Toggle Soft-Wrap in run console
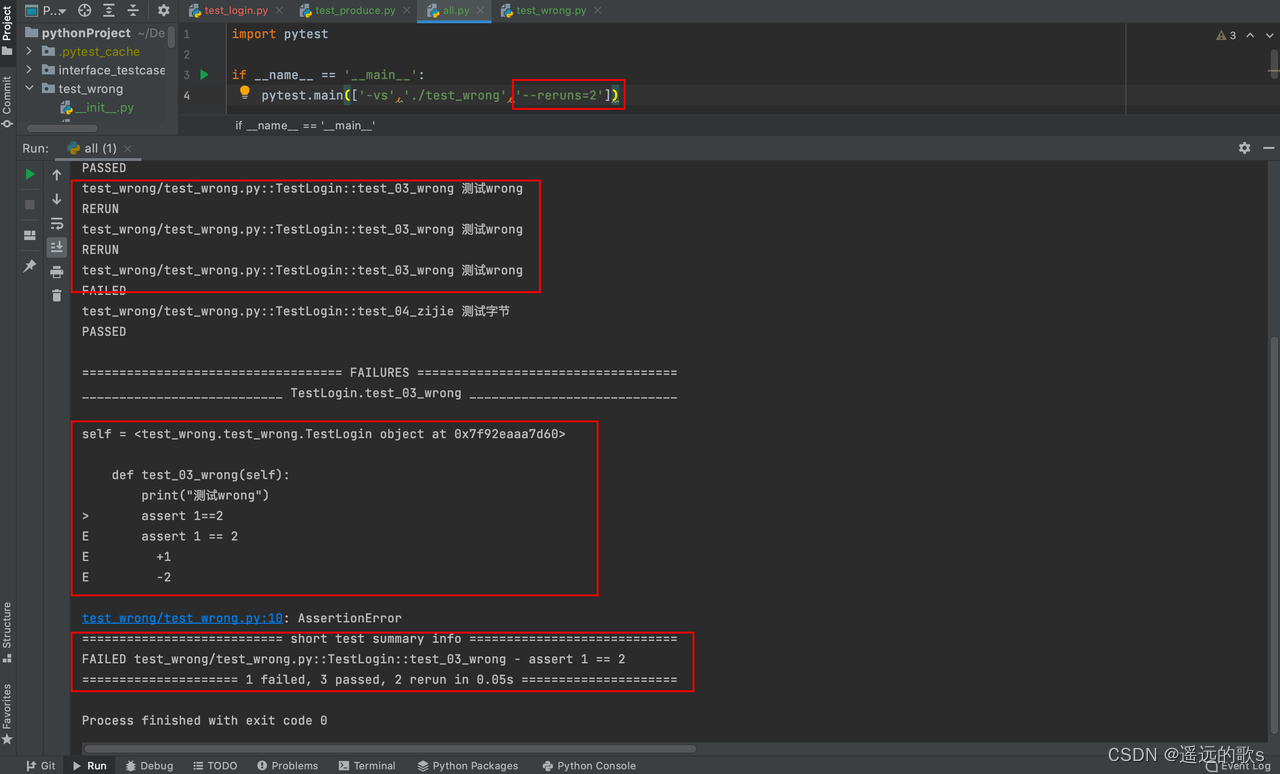This screenshot has width=1280, height=774. point(57,223)
